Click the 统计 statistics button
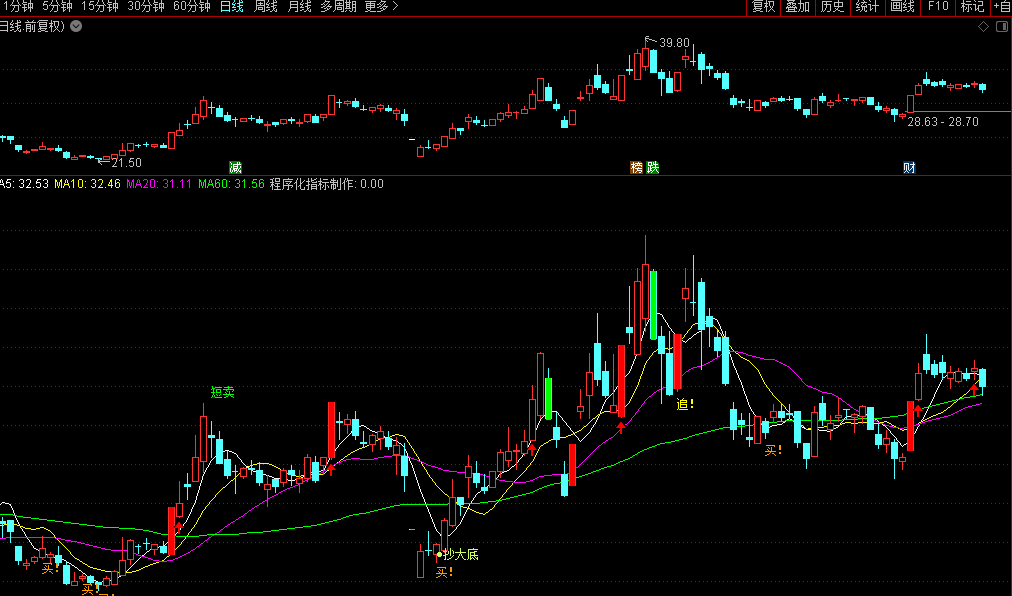Image resolution: width=1012 pixels, height=596 pixels. coord(867,7)
